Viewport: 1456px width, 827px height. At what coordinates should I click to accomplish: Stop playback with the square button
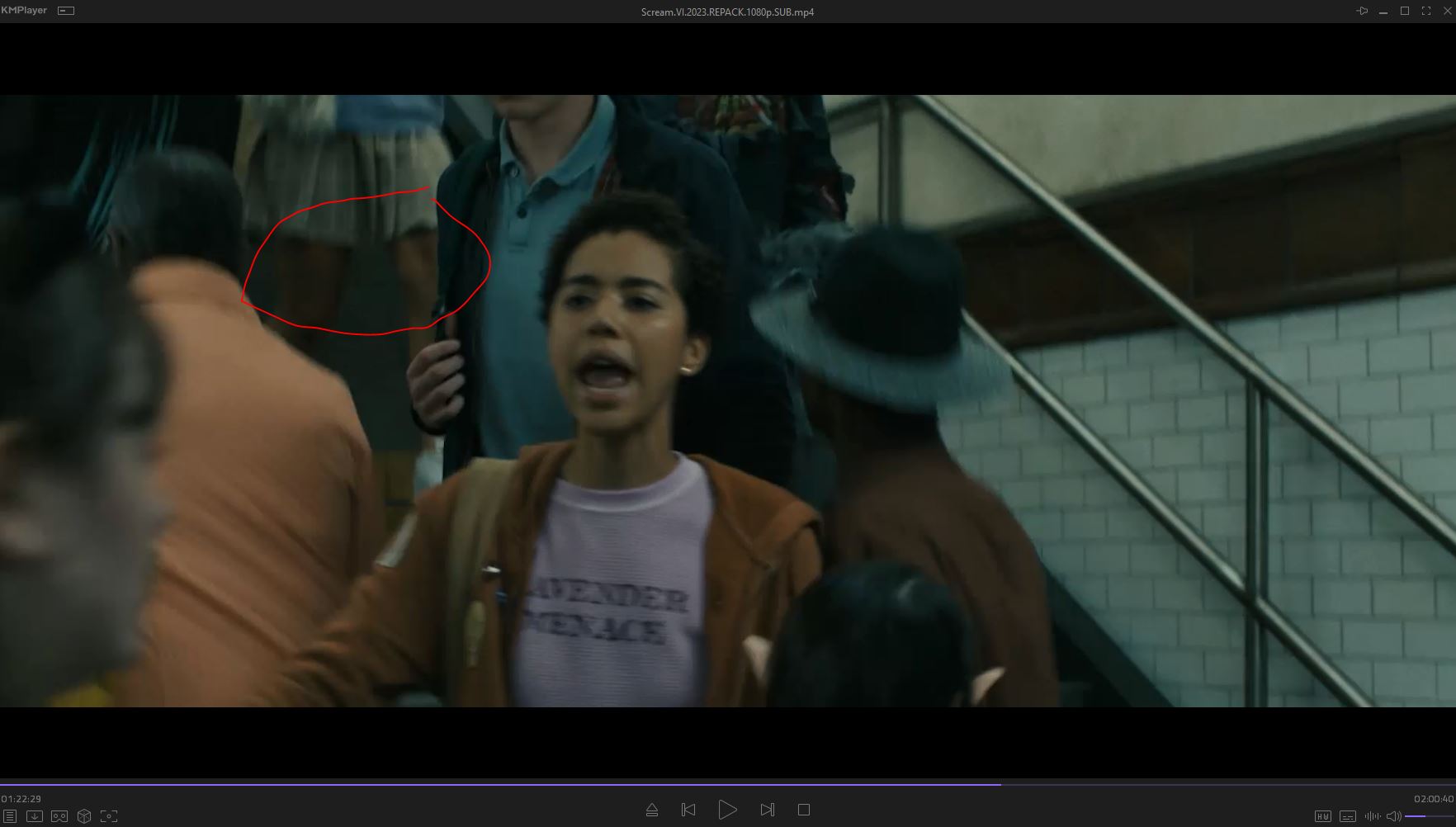(804, 810)
